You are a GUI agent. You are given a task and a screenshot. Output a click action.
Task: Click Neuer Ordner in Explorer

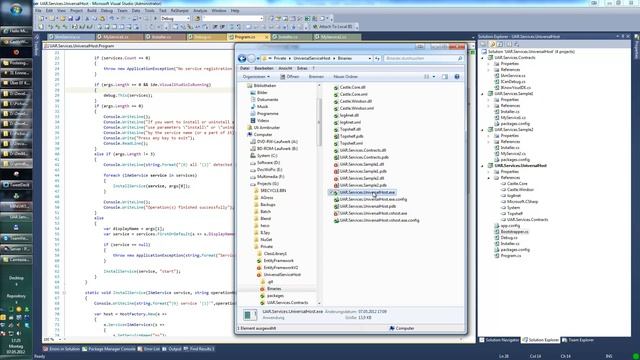point(345,77)
